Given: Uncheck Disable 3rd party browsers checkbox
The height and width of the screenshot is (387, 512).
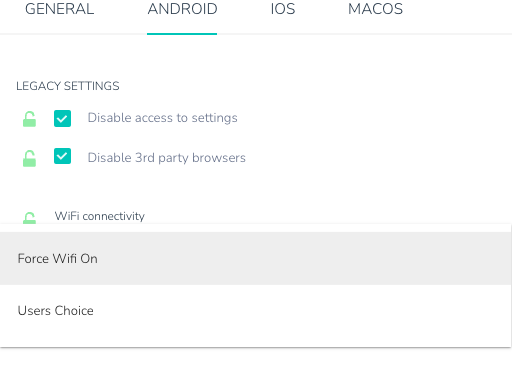Looking at the screenshot, I should (62, 156).
